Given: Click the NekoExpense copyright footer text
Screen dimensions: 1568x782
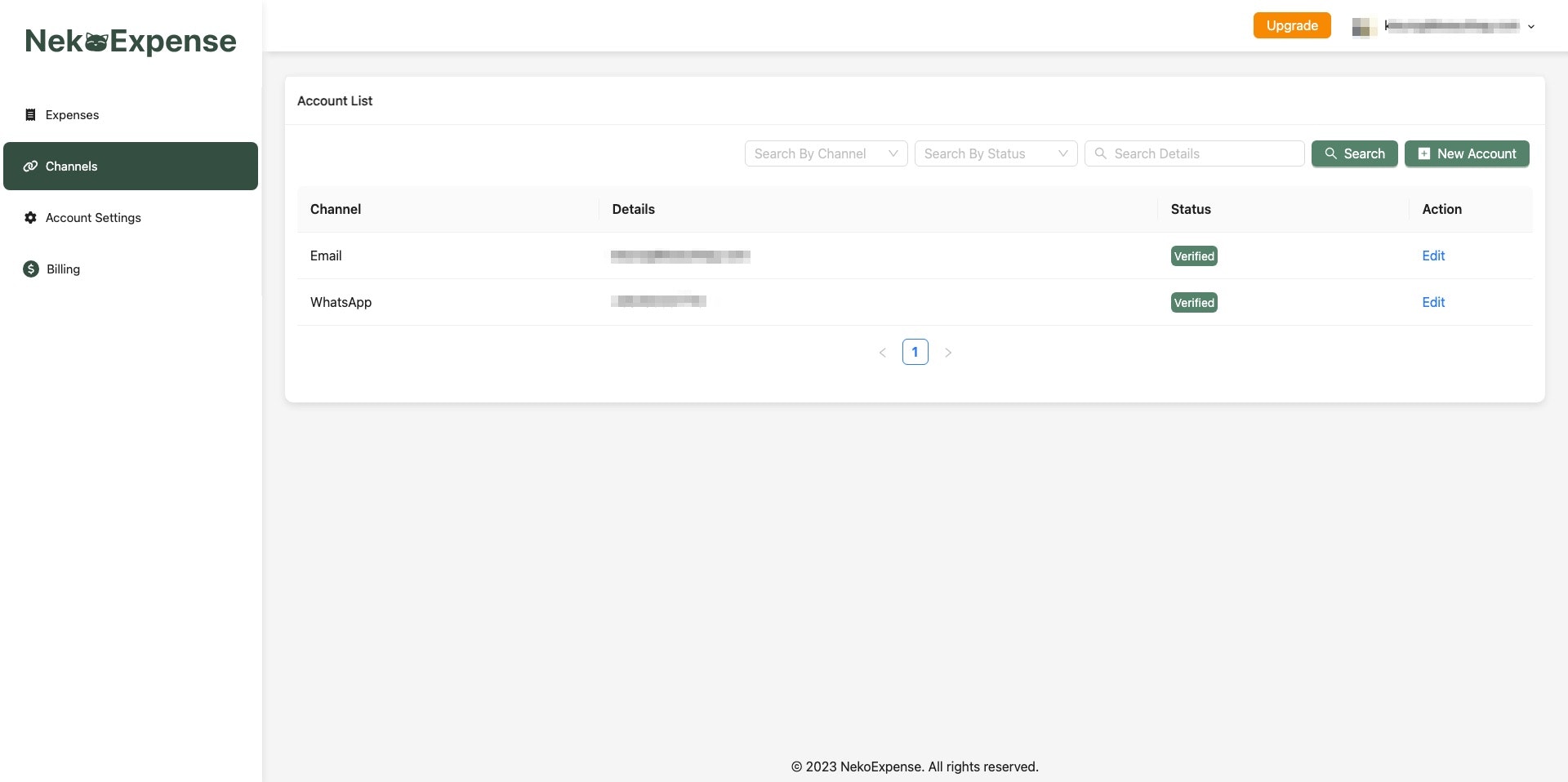Looking at the screenshot, I should point(915,766).
